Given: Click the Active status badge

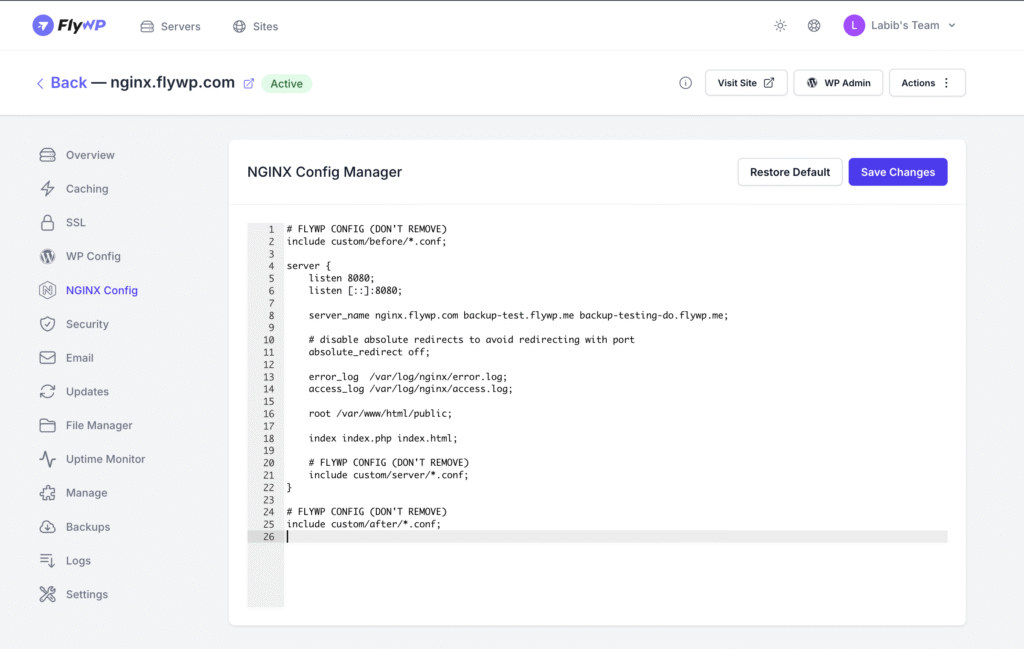Looking at the screenshot, I should click(287, 84).
